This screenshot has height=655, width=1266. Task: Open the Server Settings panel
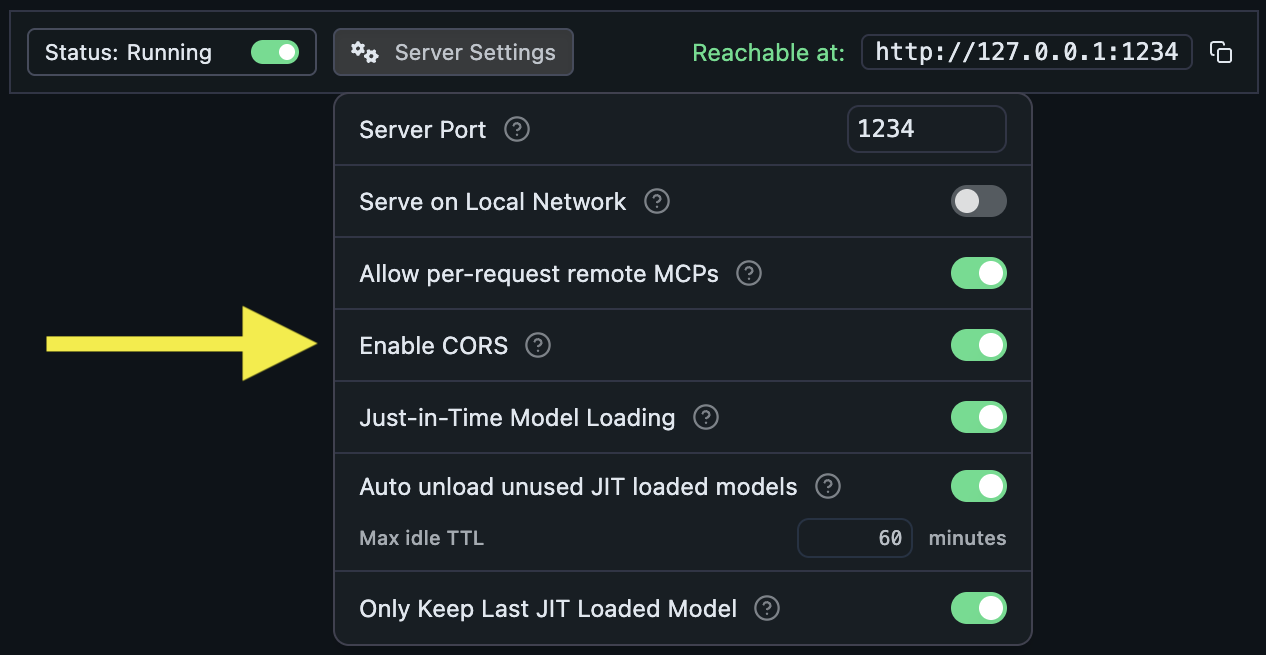[x=453, y=52]
